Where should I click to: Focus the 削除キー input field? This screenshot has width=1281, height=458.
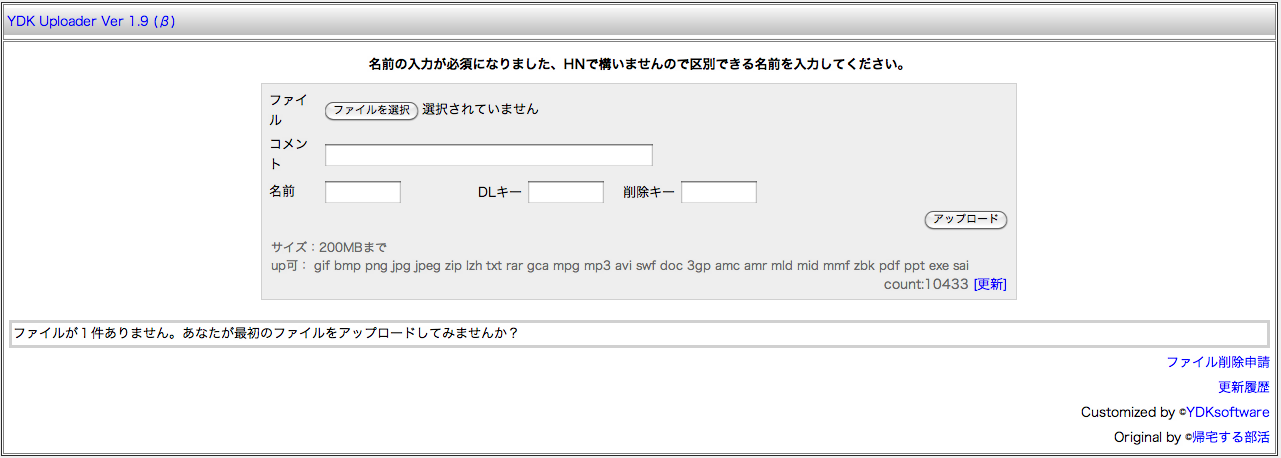pyautogui.click(x=718, y=192)
